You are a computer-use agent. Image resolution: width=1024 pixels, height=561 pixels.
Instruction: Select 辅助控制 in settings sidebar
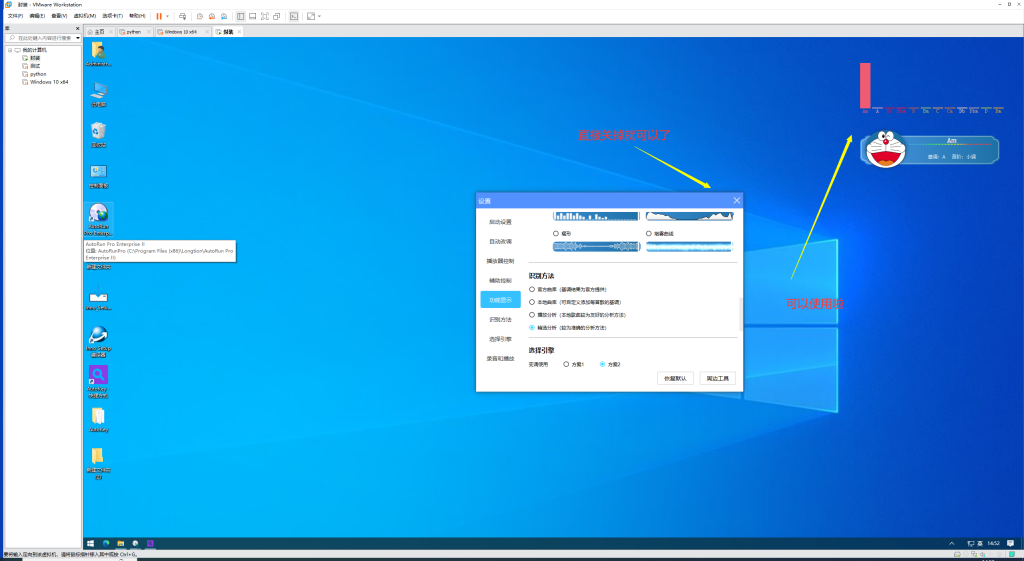tap(500, 281)
